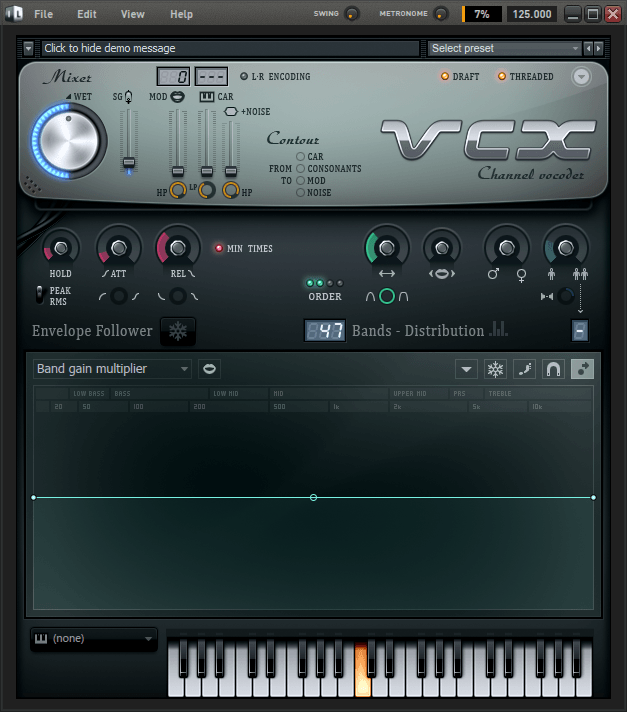Click the attack curve tension knob
Image resolution: width=627 pixels, height=712 pixels.
(x=119, y=296)
